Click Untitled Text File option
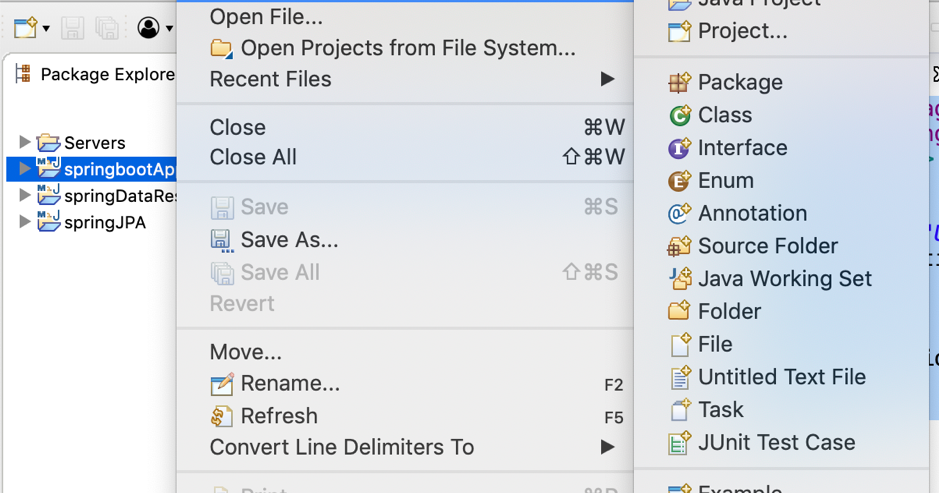This screenshot has height=493, width=939. [781, 377]
